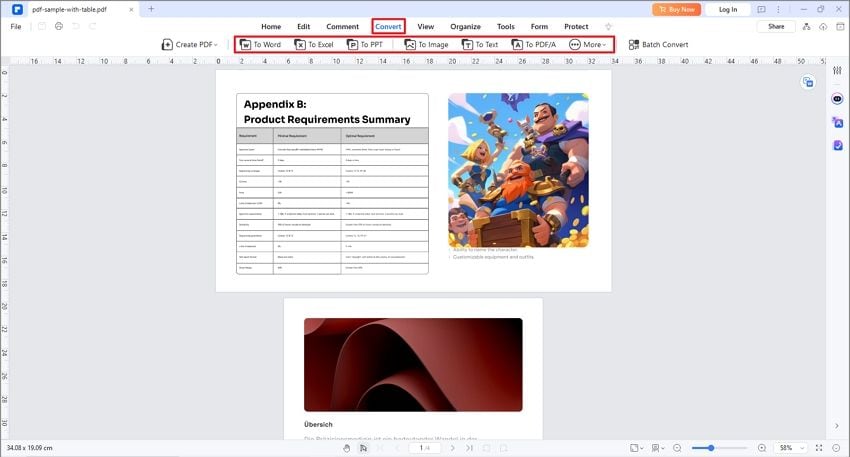
Task: Add a new tab with plus button
Action: tap(151, 9)
